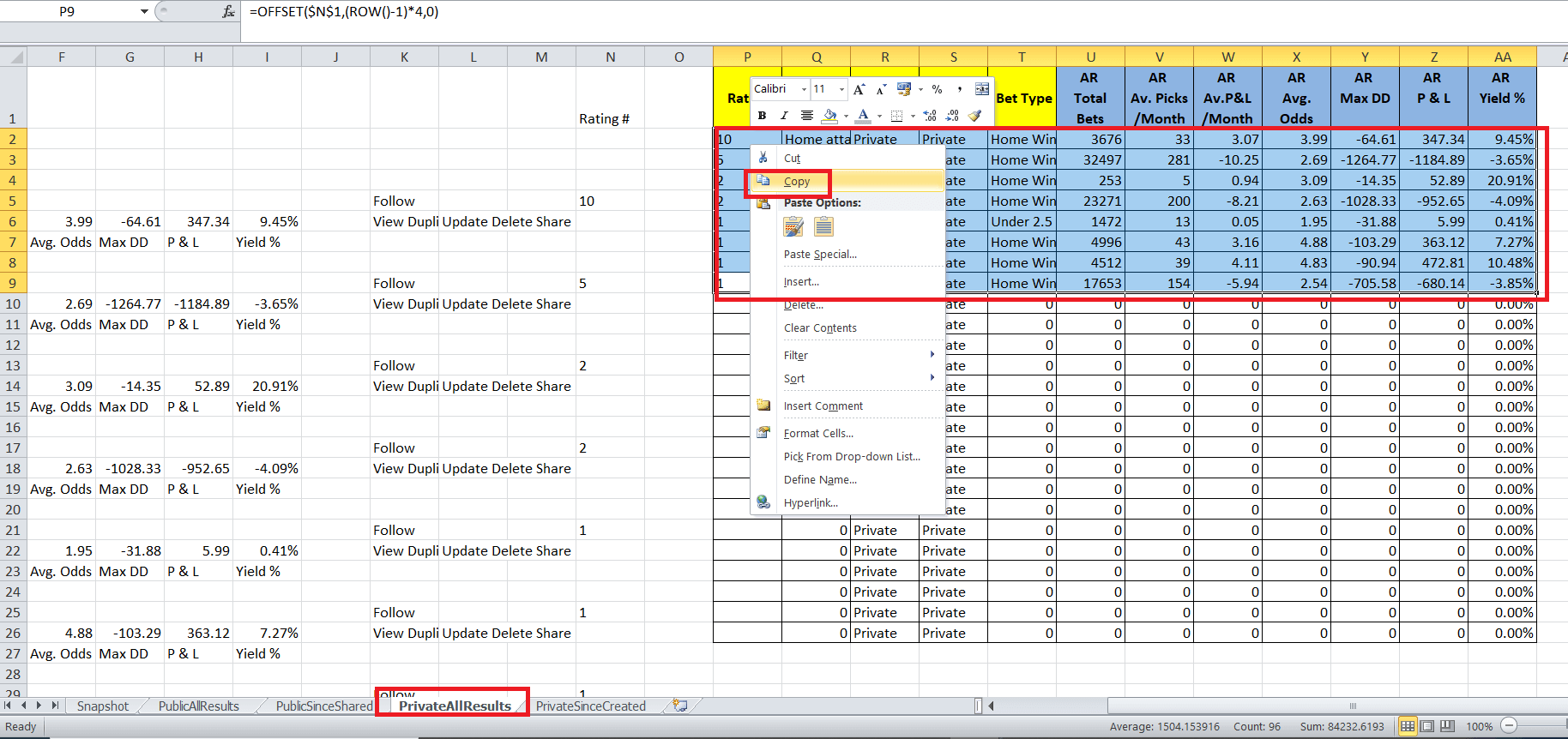
Task: Click the Insert Function fx button
Action: point(228,12)
